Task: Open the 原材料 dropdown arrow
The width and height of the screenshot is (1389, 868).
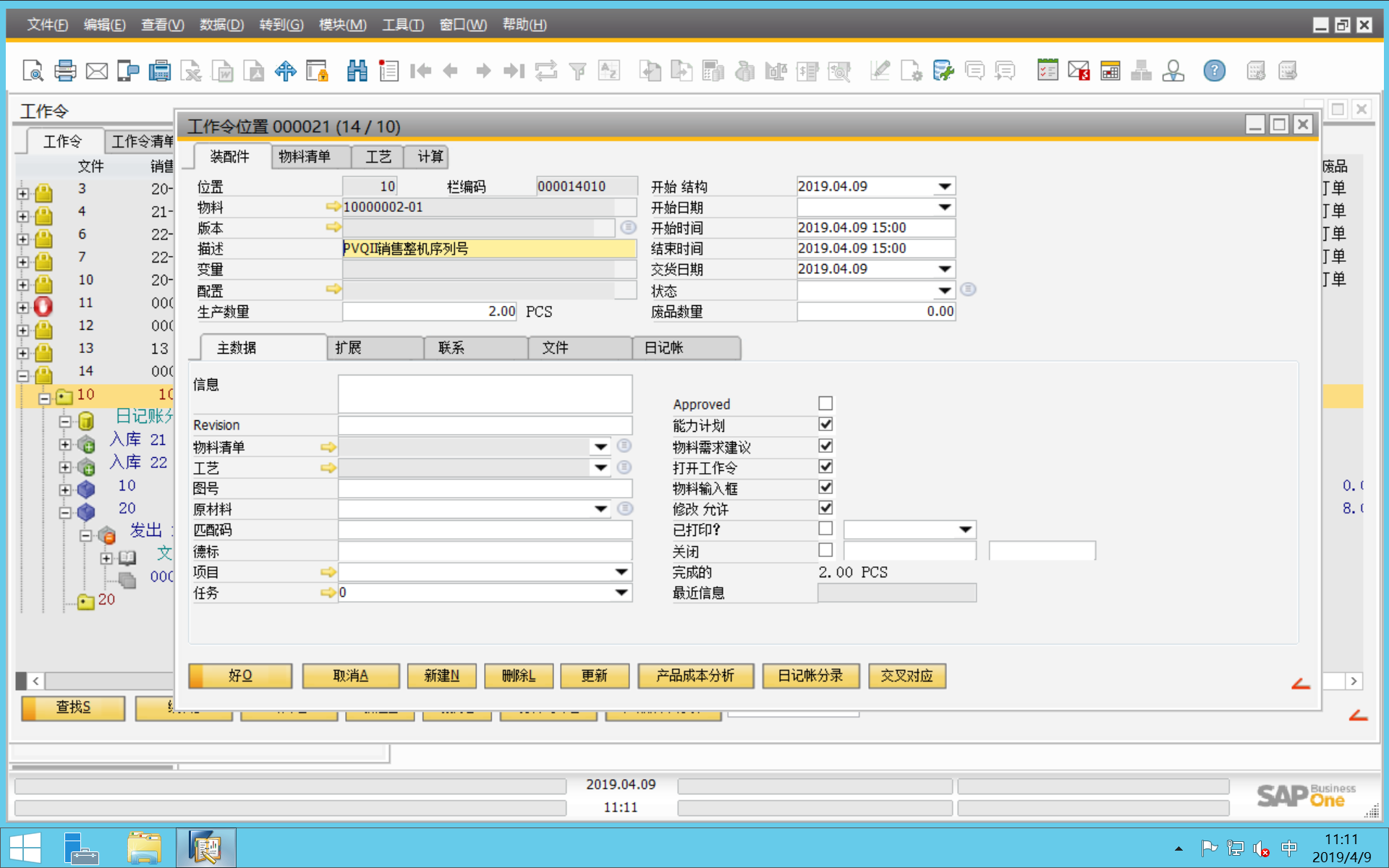Action: point(600,509)
